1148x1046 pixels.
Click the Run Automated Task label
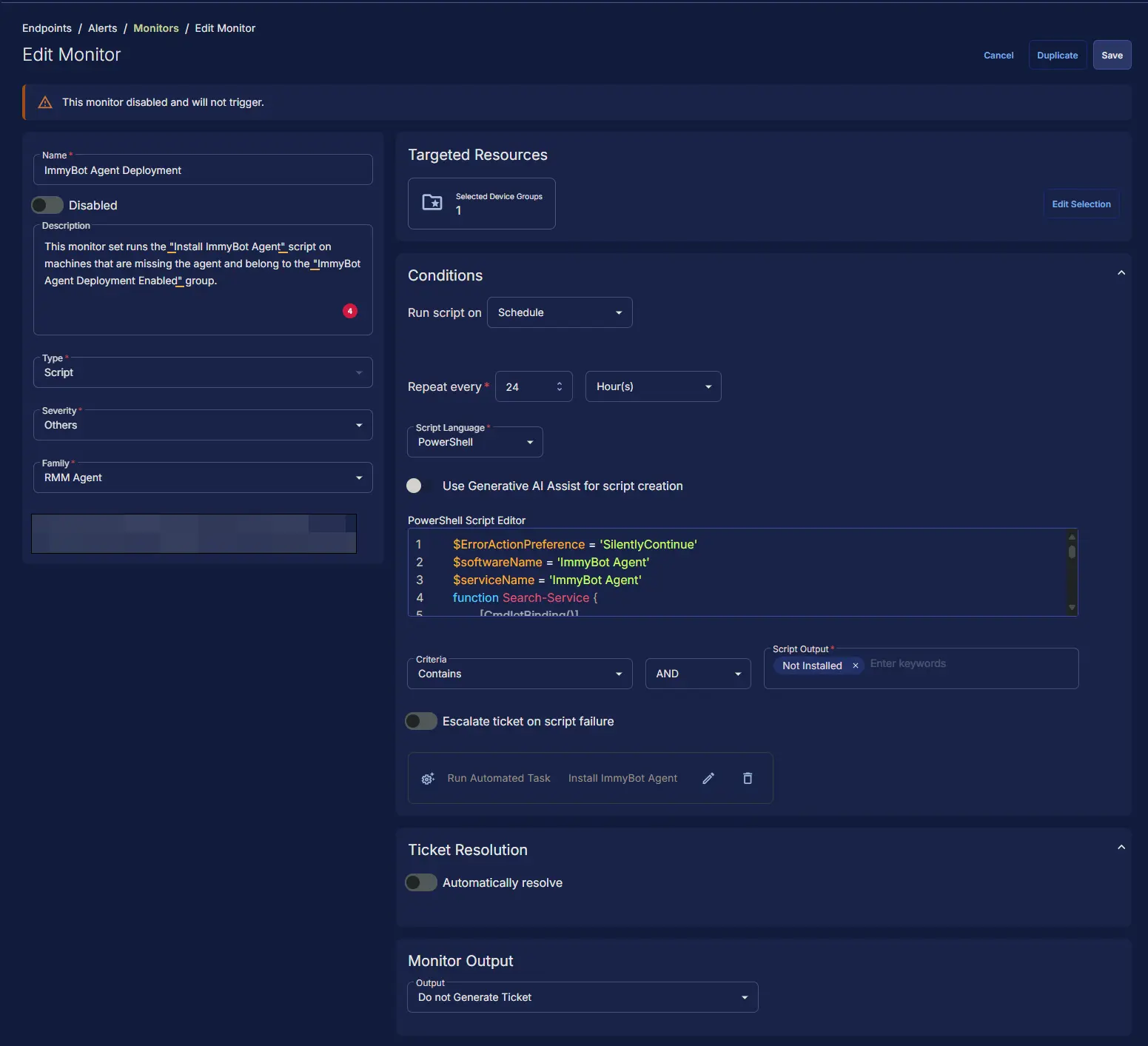499,778
